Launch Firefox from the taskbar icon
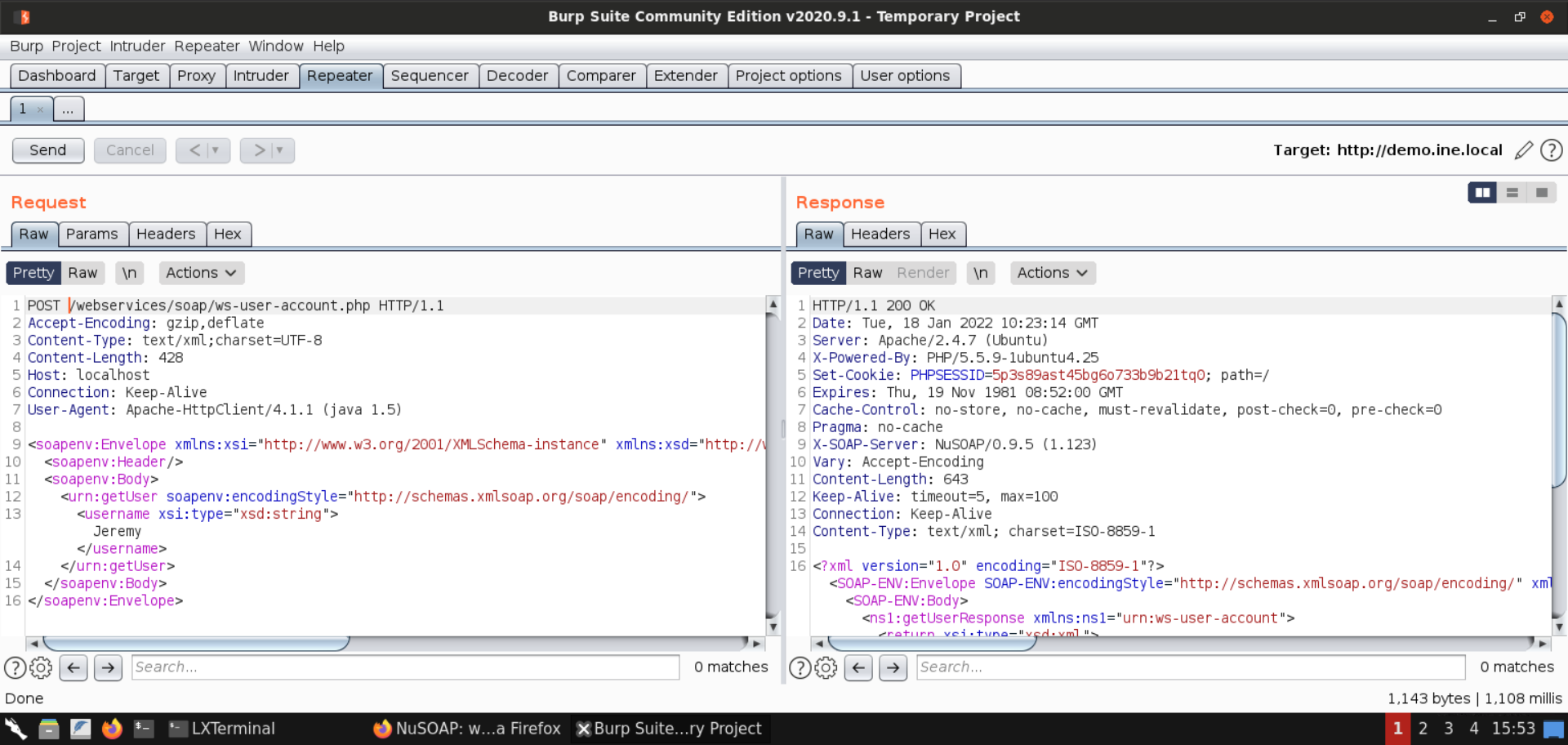Image resolution: width=1568 pixels, height=745 pixels. click(x=112, y=729)
